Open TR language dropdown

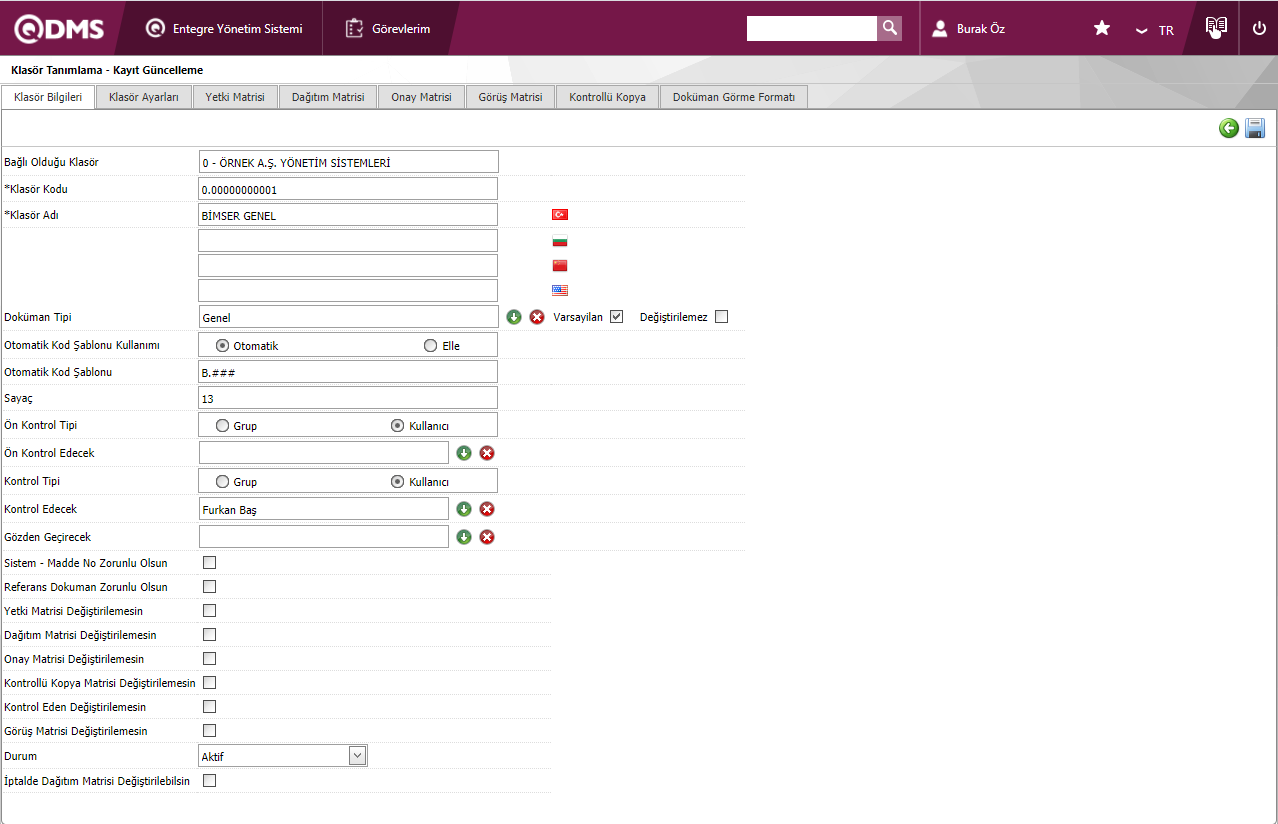click(1155, 30)
